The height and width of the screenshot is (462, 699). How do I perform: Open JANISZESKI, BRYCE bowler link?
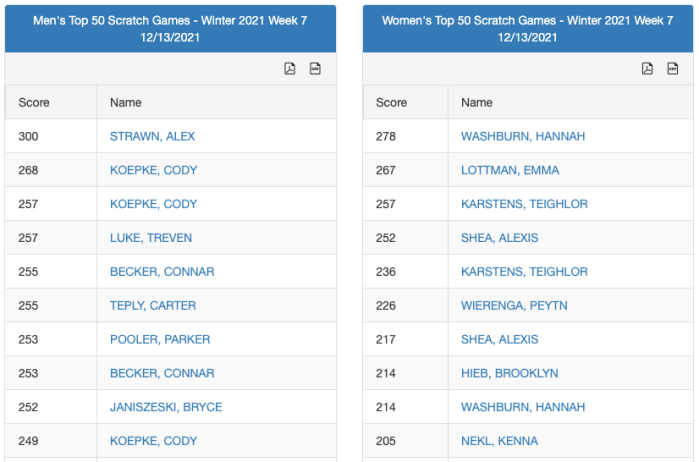166,407
